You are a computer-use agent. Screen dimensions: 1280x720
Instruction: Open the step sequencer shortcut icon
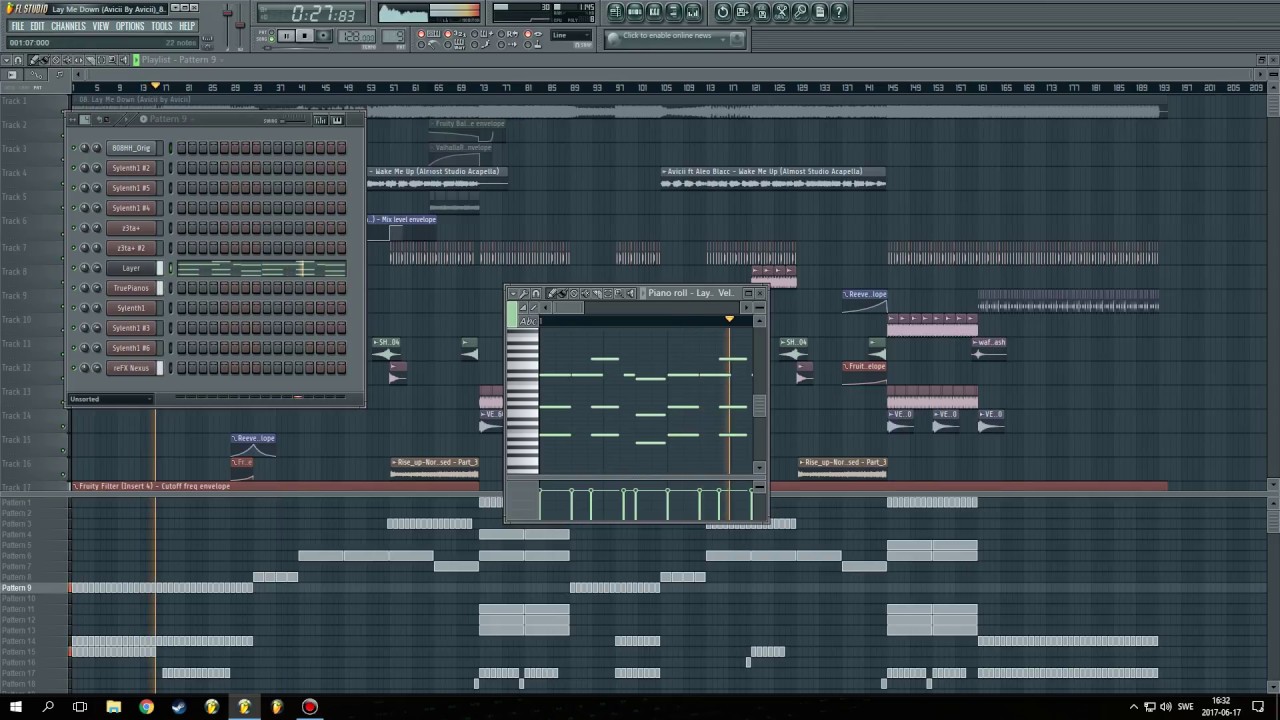tap(635, 12)
